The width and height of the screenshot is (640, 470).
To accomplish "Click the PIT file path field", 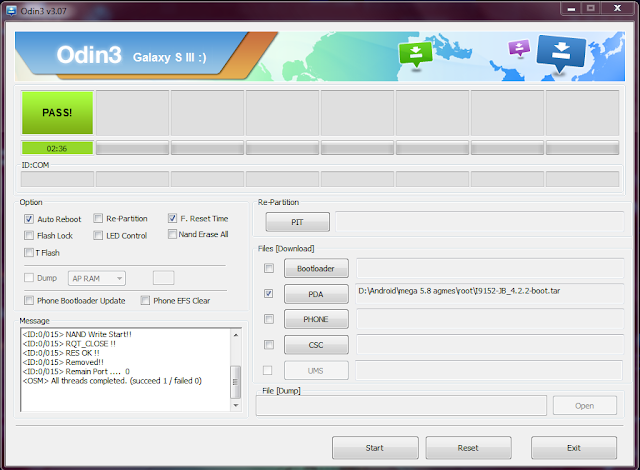I will pos(480,222).
